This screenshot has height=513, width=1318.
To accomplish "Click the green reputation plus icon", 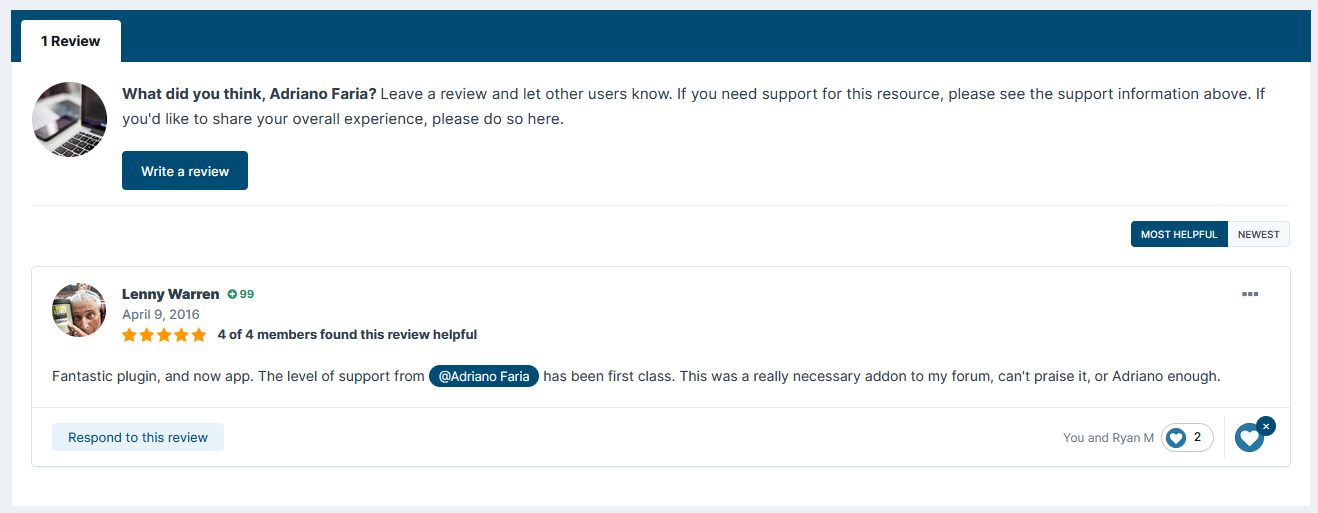I will pos(232,294).
